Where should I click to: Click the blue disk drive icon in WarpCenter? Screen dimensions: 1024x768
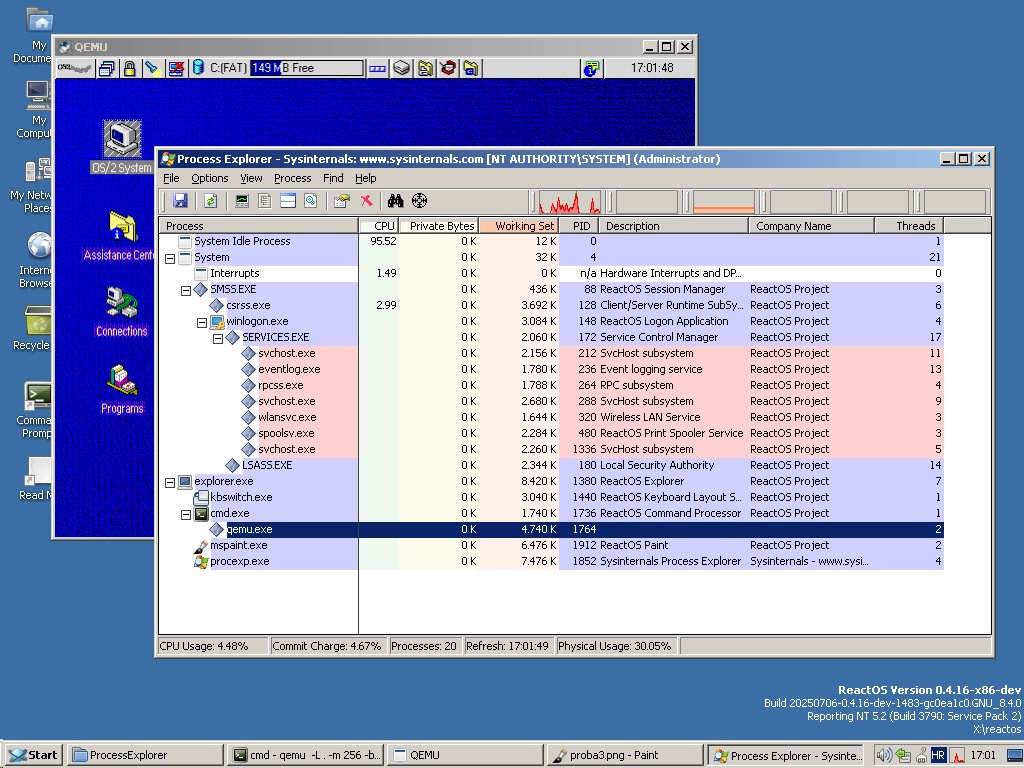click(199, 68)
